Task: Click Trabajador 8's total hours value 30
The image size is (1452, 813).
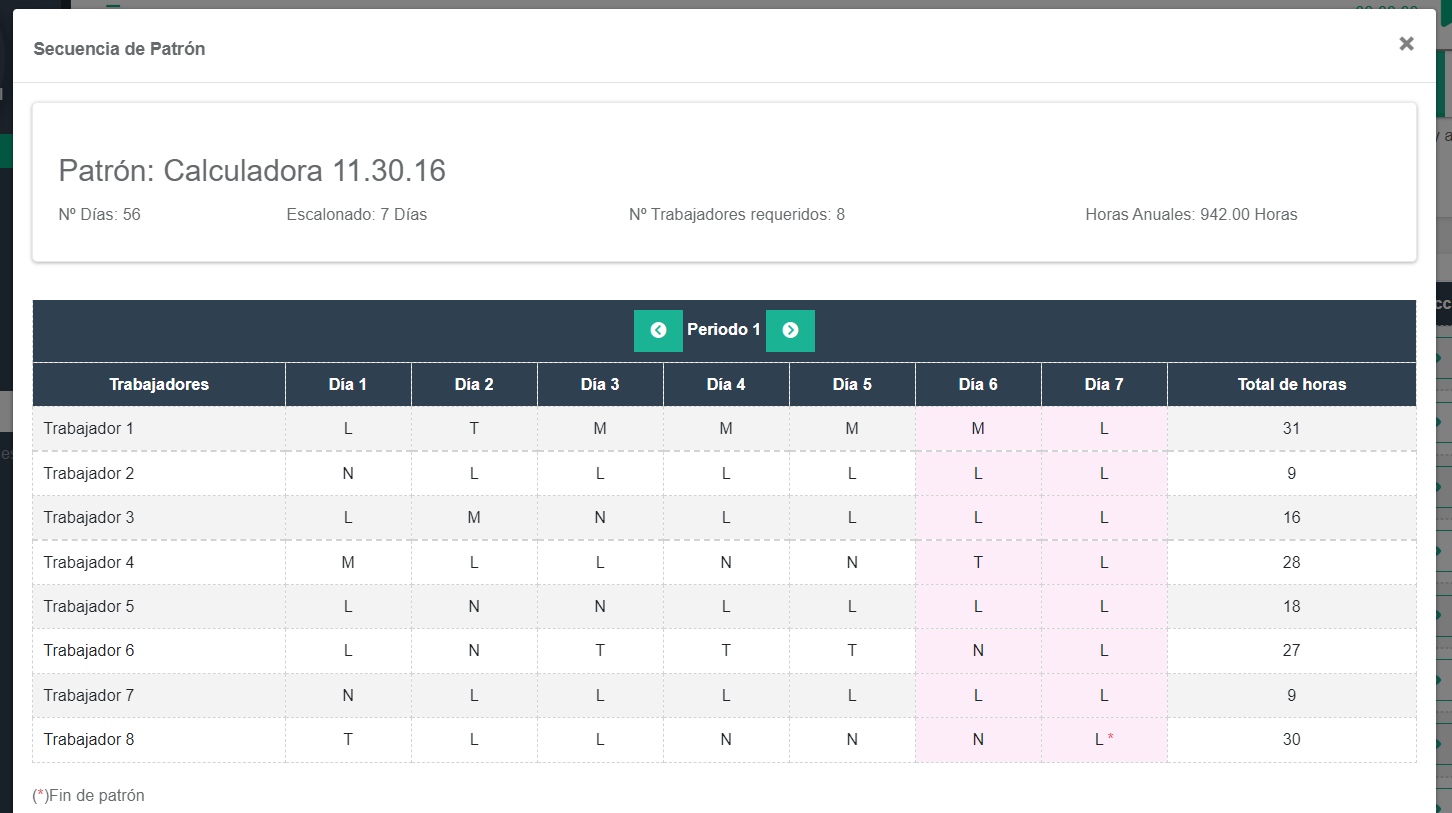Action: [x=1291, y=740]
